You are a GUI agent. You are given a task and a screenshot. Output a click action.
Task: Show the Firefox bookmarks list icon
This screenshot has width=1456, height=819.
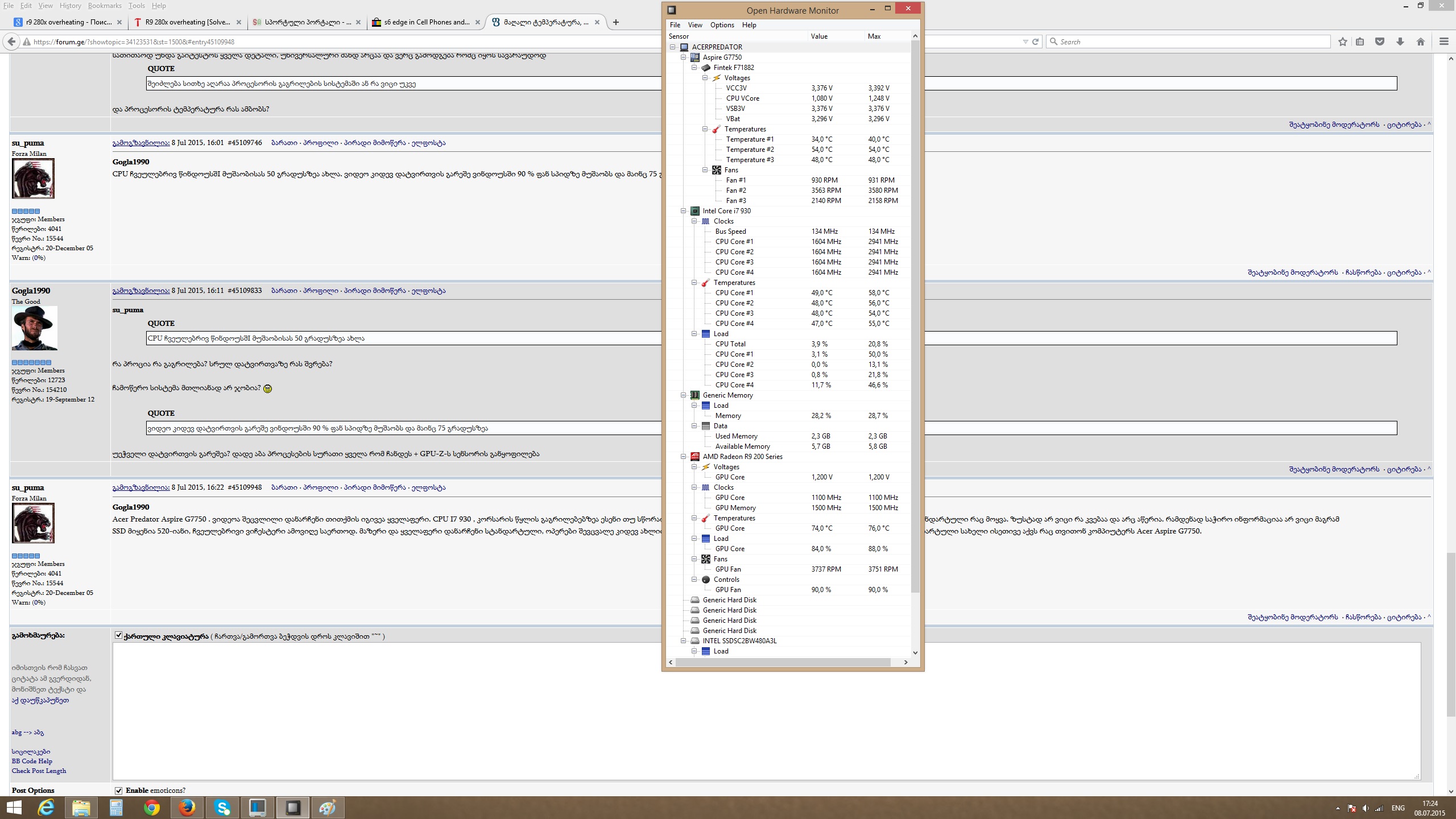[1360, 42]
